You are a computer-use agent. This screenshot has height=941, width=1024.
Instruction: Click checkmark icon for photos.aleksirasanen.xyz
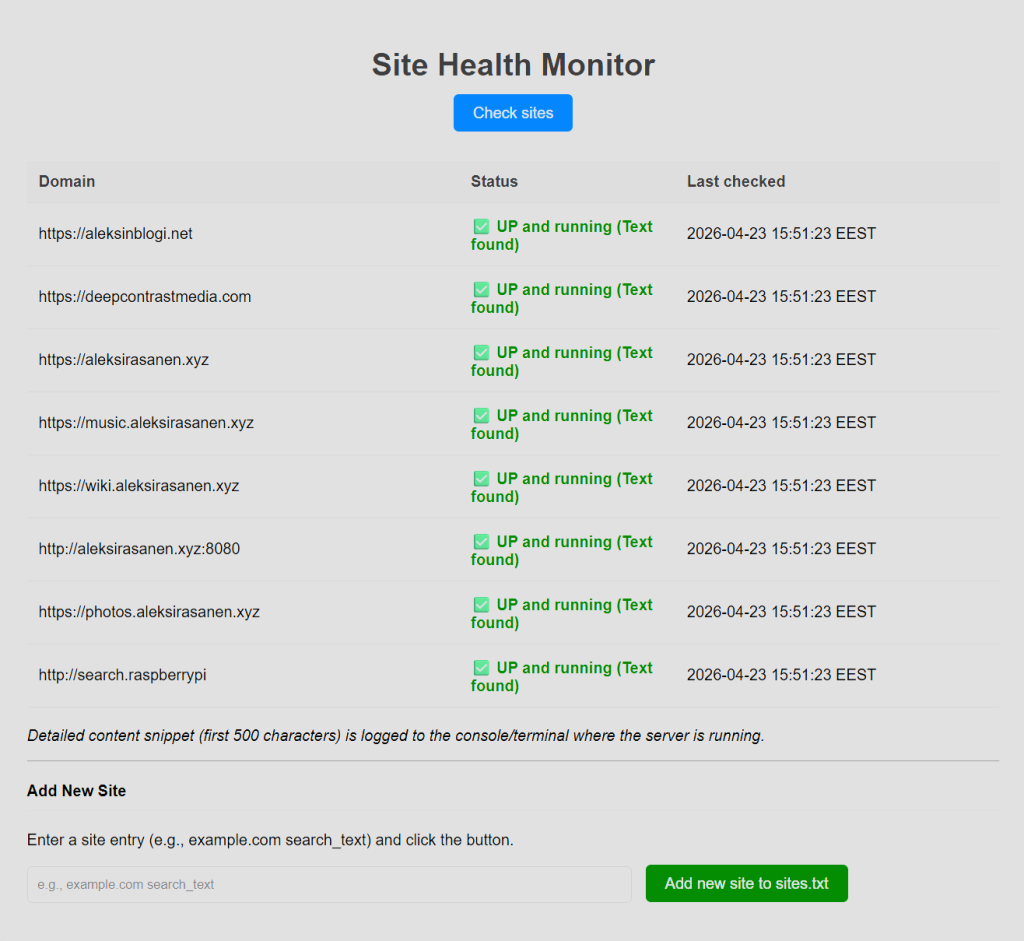tap(481, 605)
